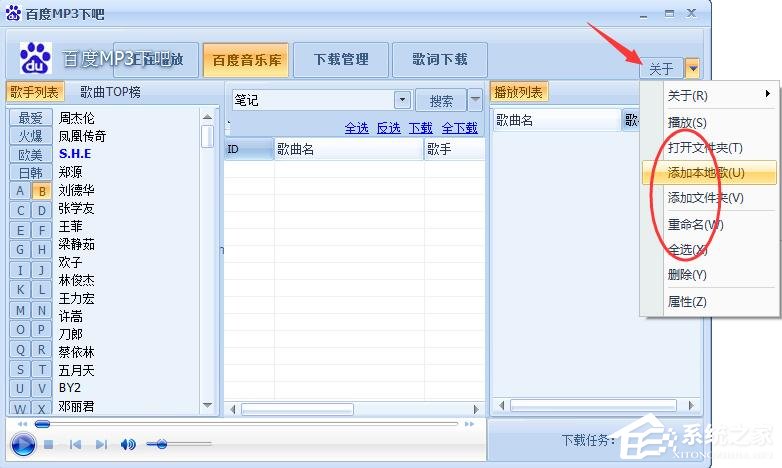Toggle the letter S singer filter

point(20,370)
